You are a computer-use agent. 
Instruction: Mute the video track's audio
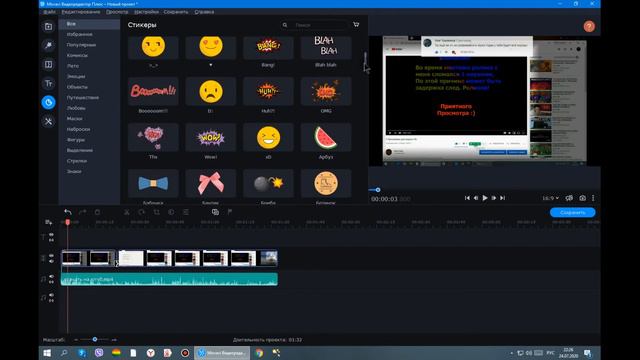point(51,261)
